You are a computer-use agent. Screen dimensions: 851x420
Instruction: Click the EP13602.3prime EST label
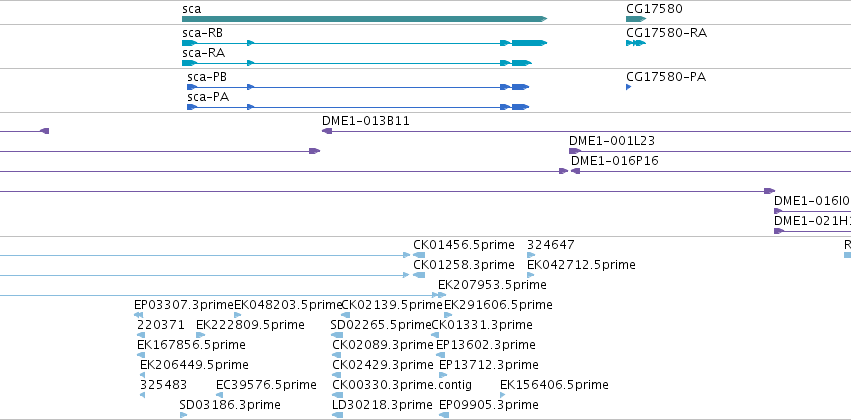[486, 345]
